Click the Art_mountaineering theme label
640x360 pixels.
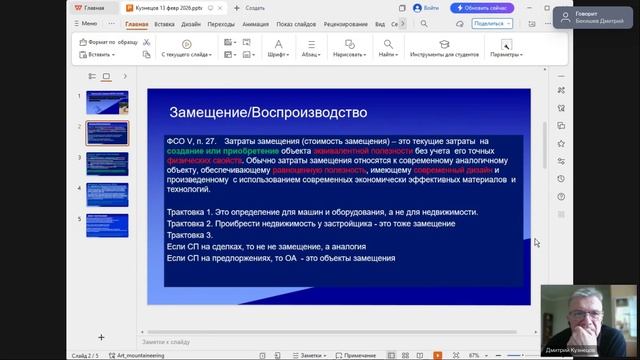pos(137,356)
